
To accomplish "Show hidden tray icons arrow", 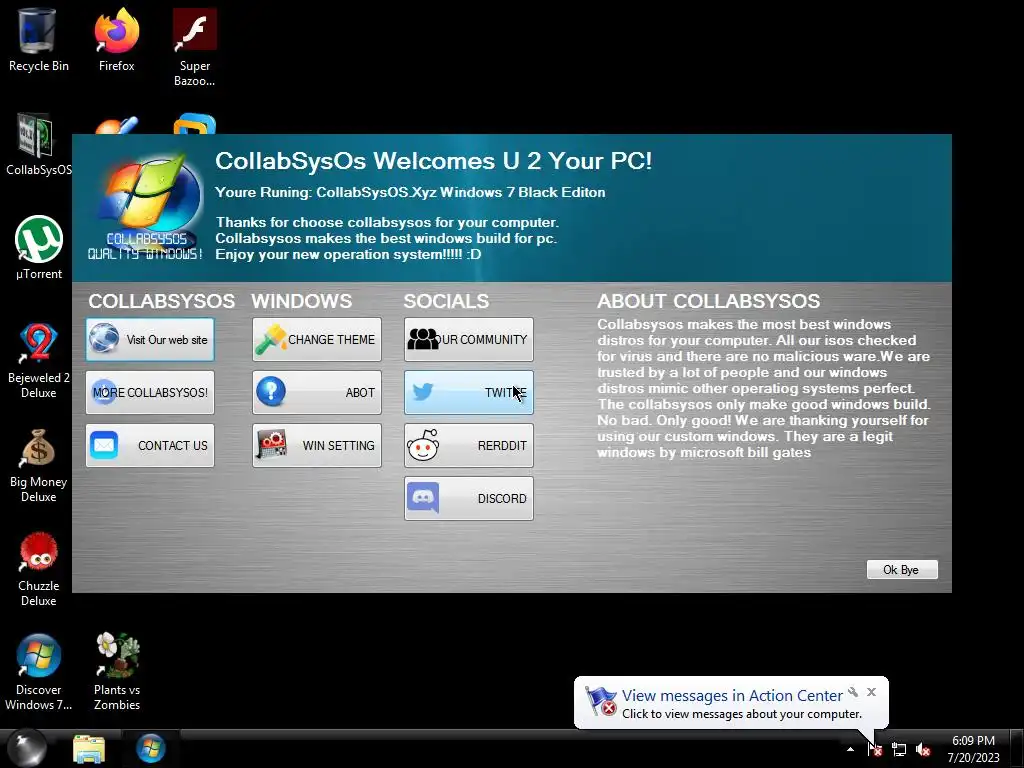I will pyautogui.click(x=850, y=749).
